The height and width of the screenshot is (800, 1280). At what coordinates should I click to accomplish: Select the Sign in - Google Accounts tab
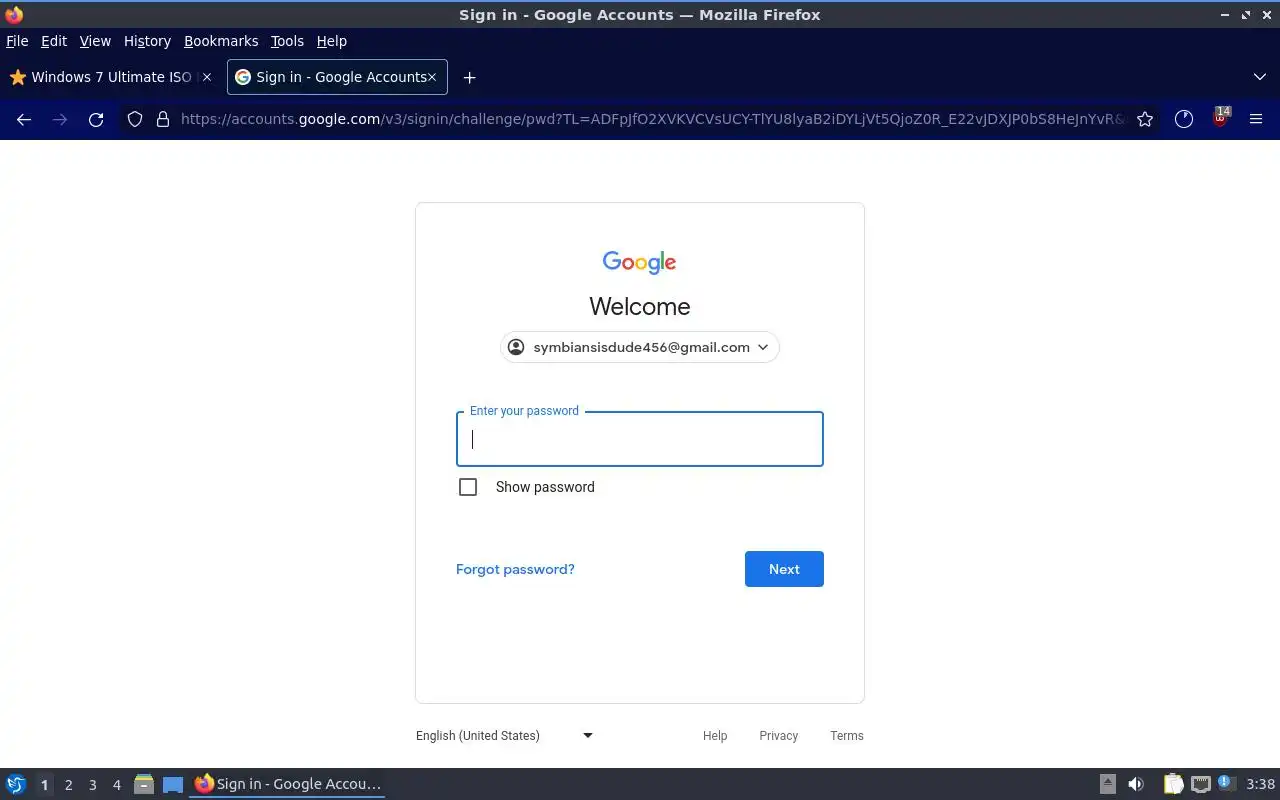pos(337,77)
